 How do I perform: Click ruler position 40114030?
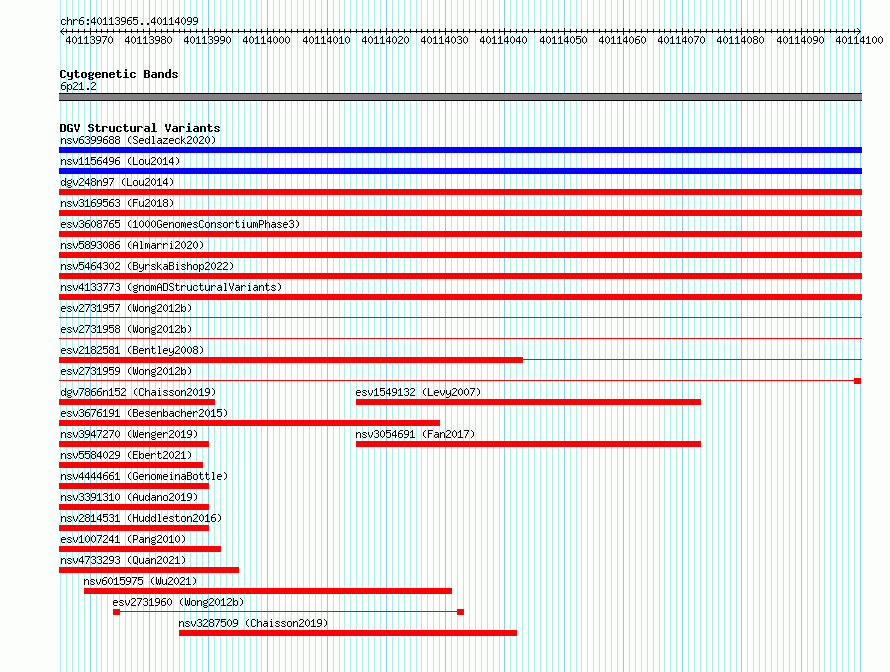444,40
